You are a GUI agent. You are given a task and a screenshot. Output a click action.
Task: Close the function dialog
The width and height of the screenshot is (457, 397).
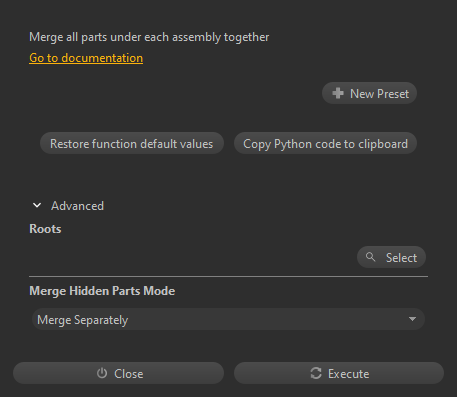coord(118,373)
